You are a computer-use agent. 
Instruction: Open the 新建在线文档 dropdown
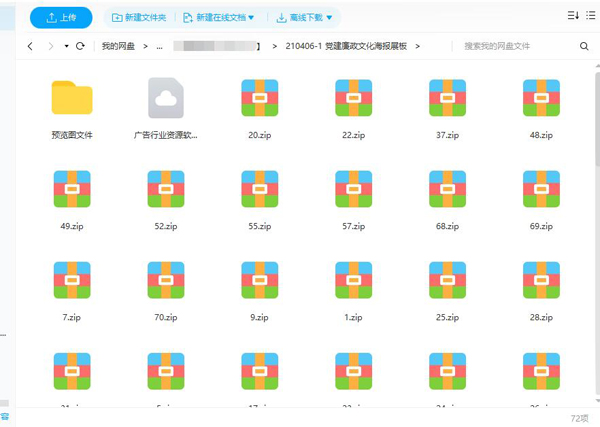click(x=218, y=18)
